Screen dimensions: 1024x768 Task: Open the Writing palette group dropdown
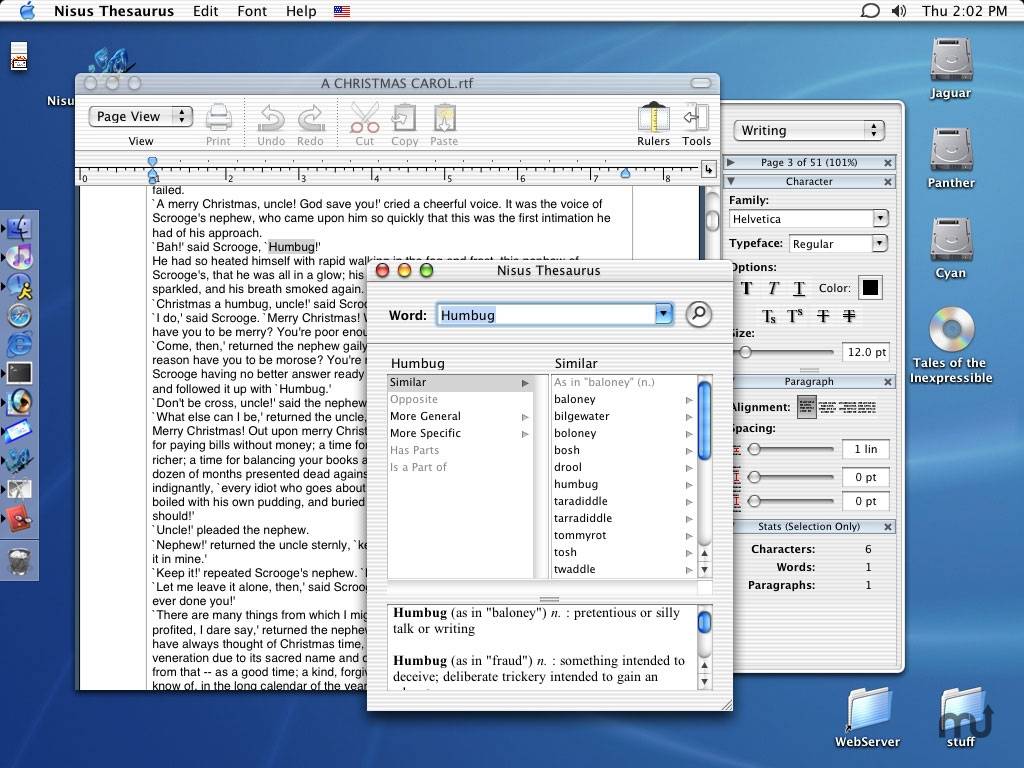(808, 130)
